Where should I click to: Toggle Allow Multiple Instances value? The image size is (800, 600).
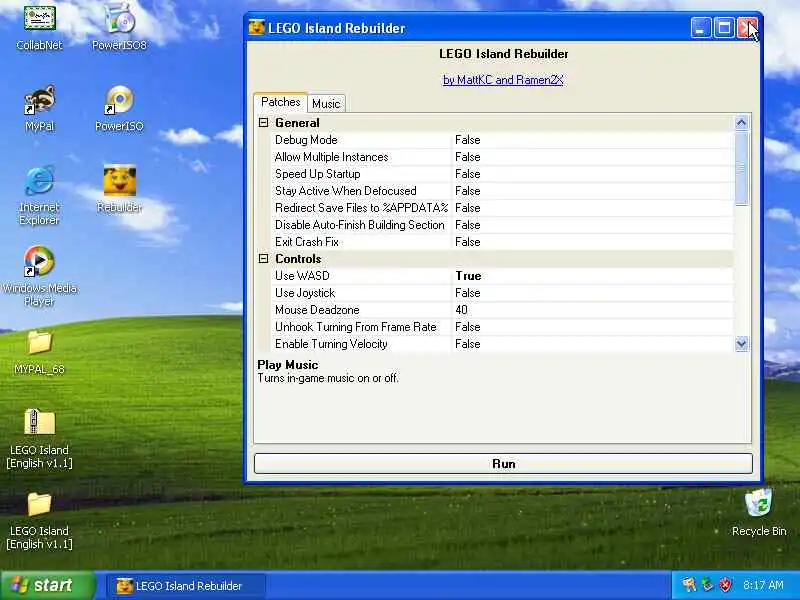[593, 157]
